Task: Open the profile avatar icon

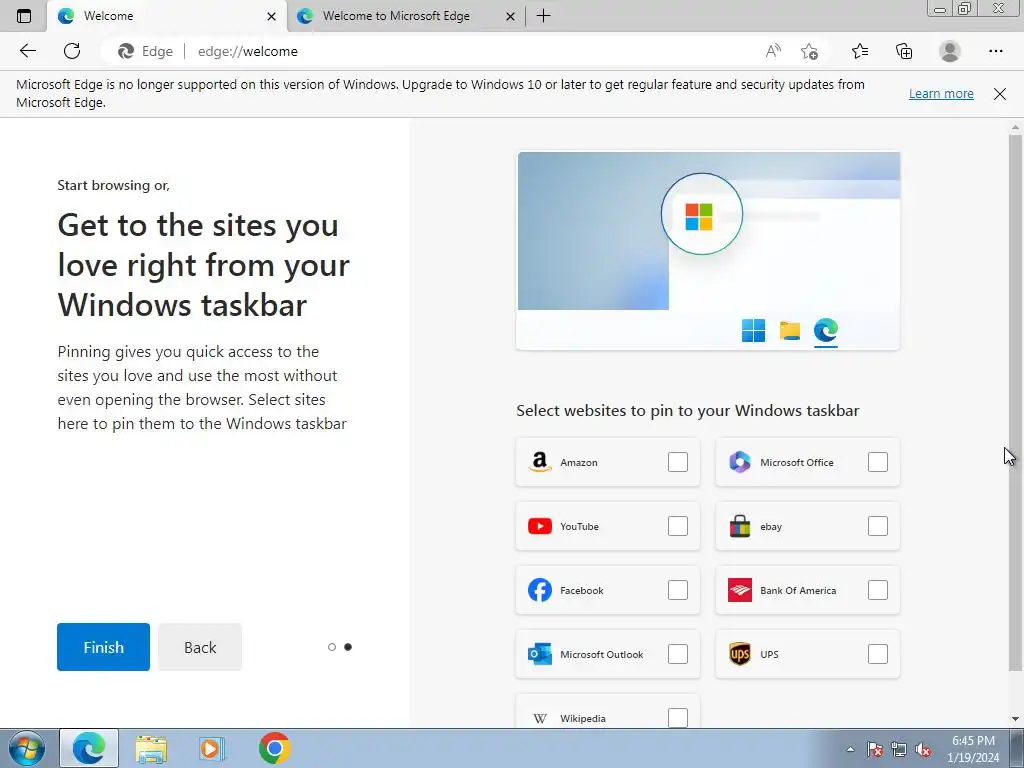Action: pyautogui.click(x=950, y=51)
